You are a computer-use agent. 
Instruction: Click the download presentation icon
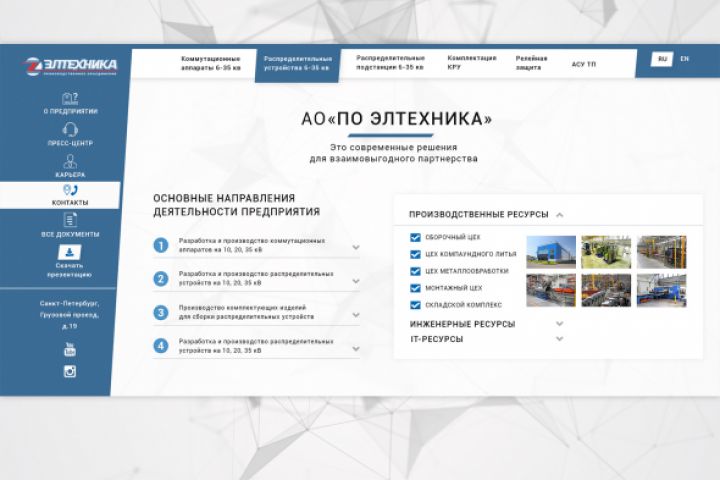(x=69, y=252)
